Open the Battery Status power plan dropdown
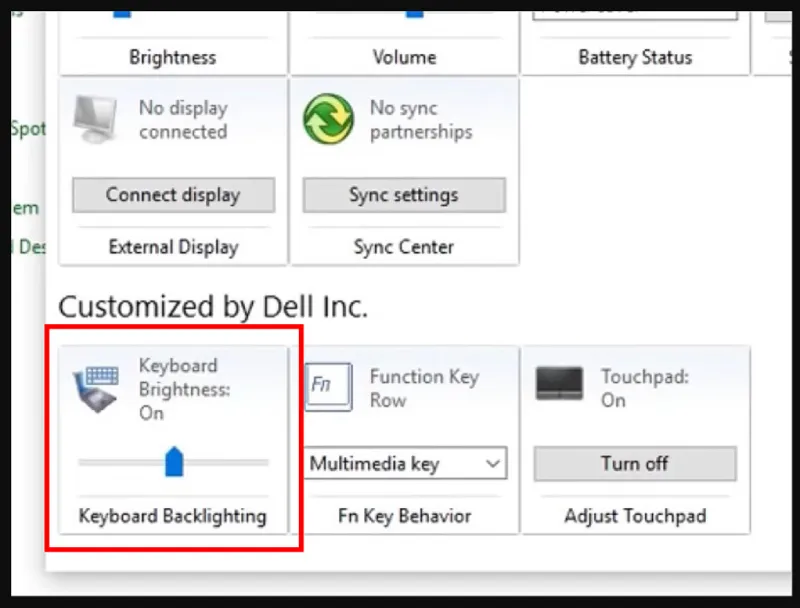This screenshot has width=800, height=608. (635, 15)
